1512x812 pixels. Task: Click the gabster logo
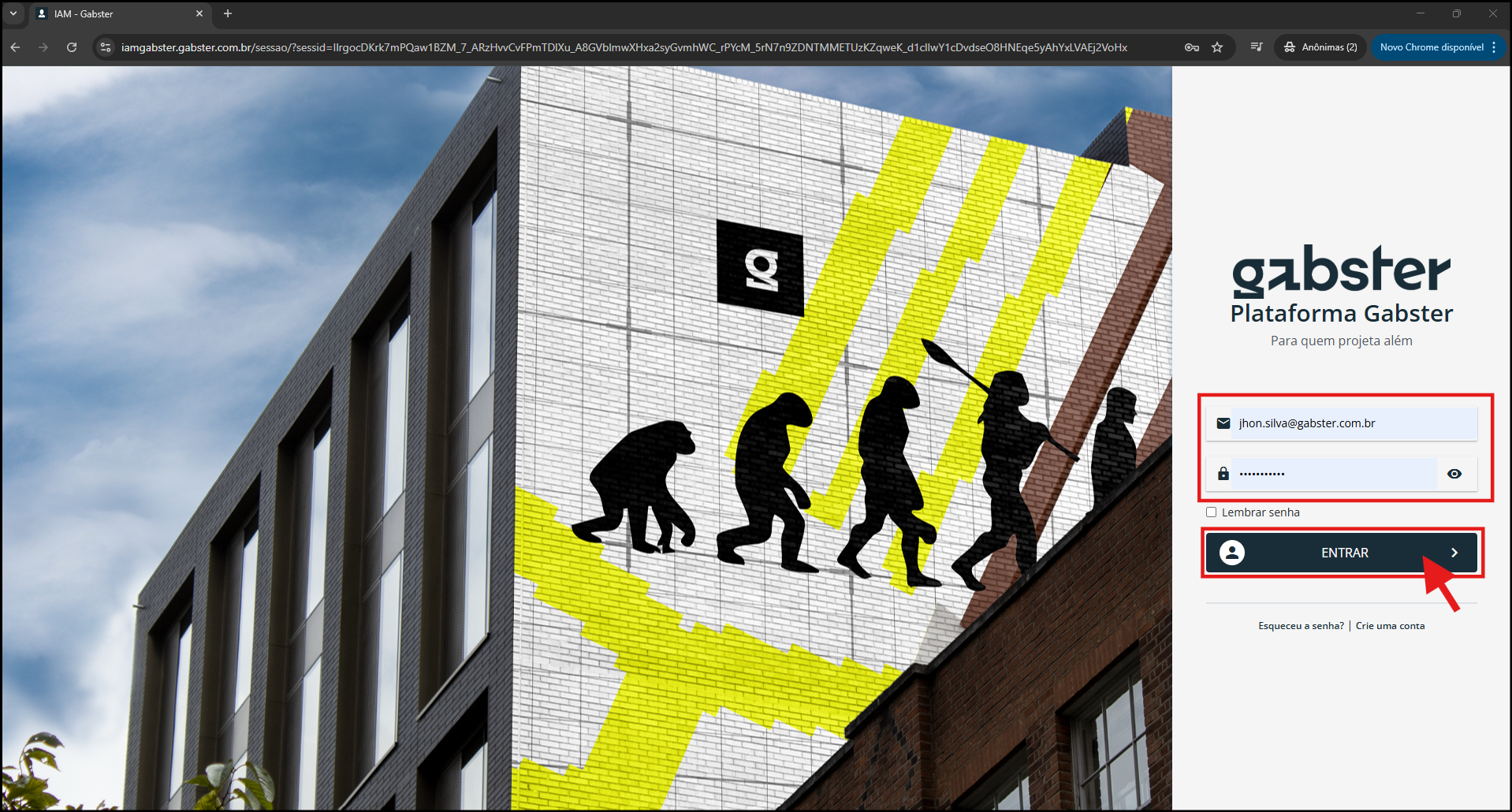pyautogui.click(x=1341, y=270)
